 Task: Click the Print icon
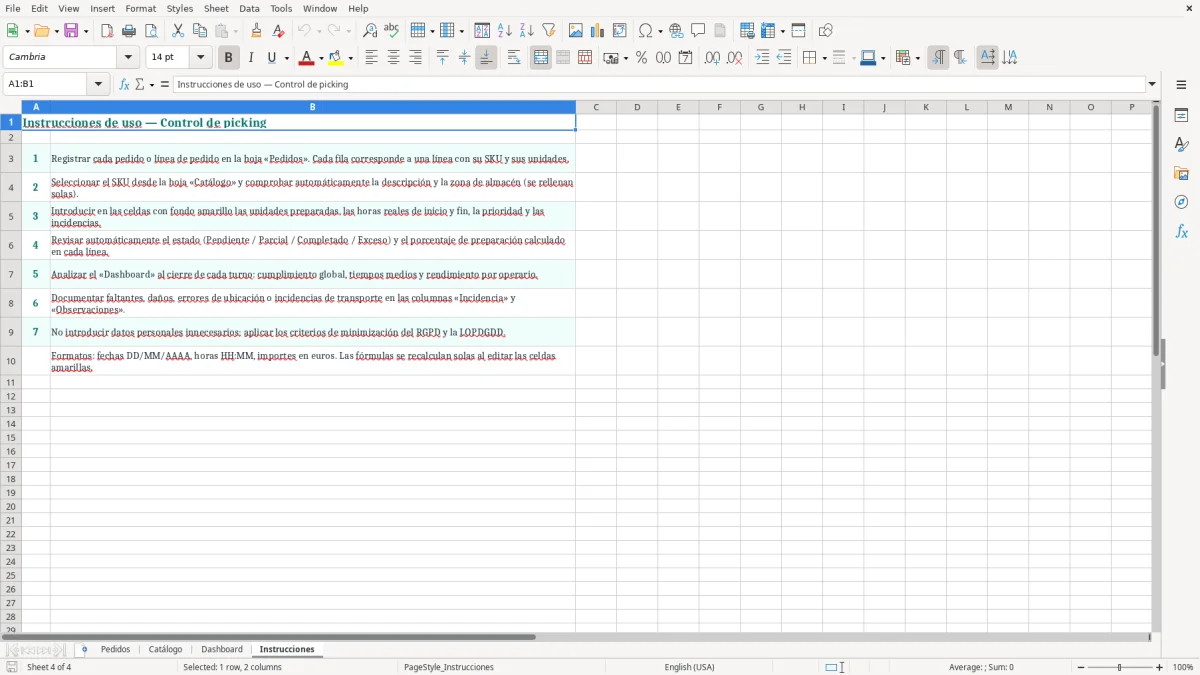pyautogui.click(x=129, y=31)
